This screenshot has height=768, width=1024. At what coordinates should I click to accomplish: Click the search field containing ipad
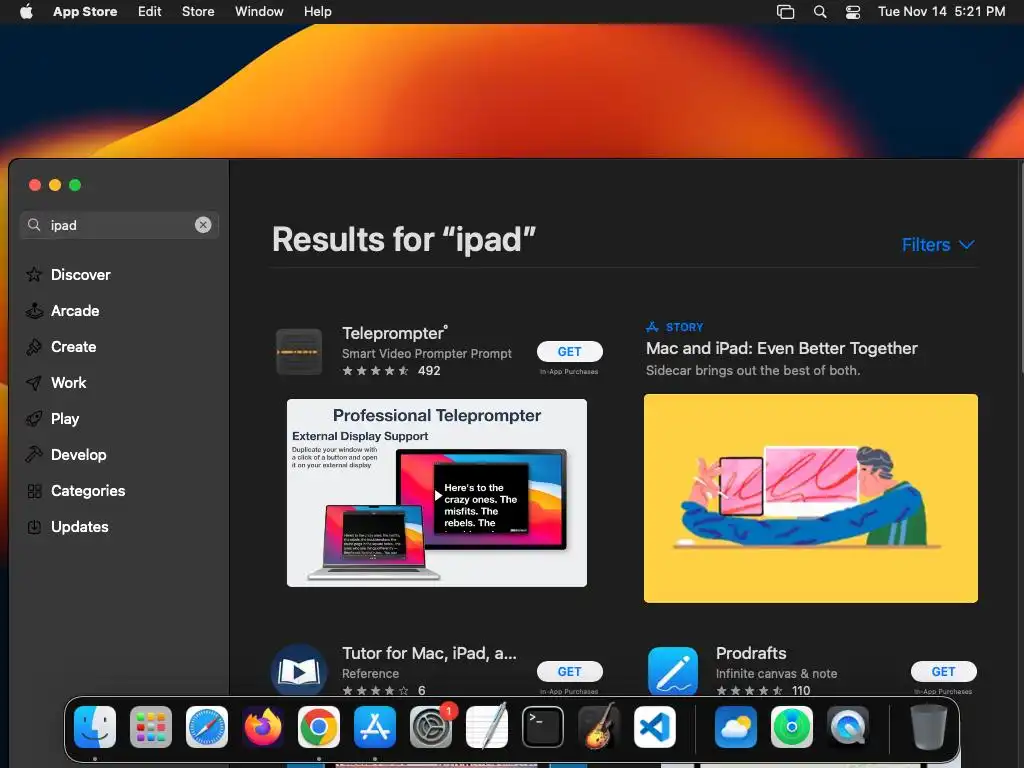point(120,225)
